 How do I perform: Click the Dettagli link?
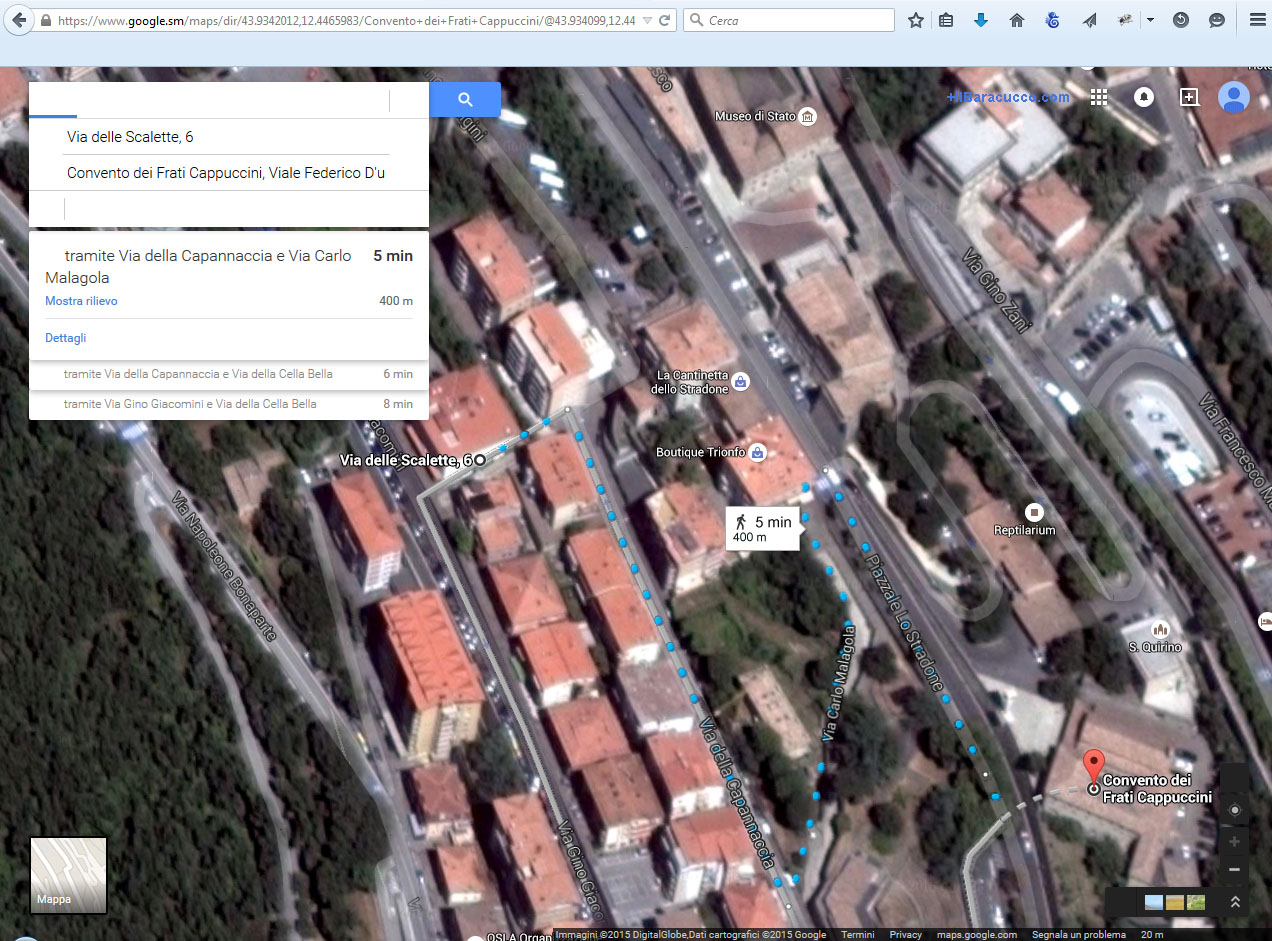pyautogui.click(x=65, y=338)
